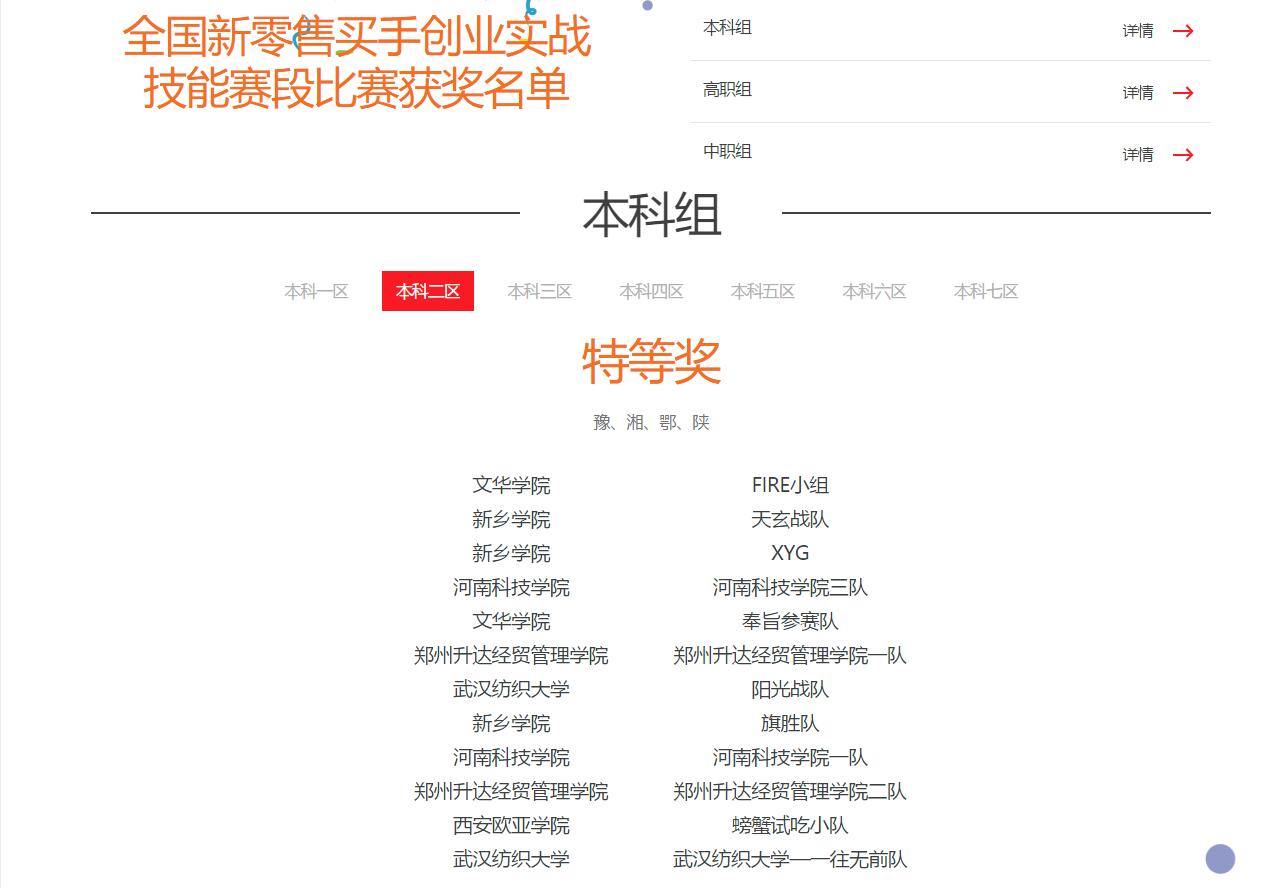Screen dimensions: 1286x888
Task: Switch to the 本科三区 tab
Action: [539, 291]
